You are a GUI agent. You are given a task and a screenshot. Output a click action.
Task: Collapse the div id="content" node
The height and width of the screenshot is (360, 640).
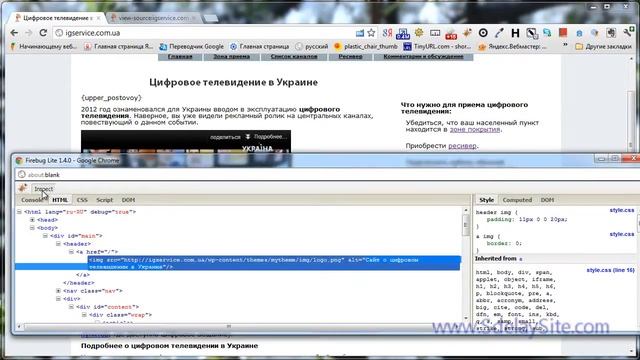click(71, 307)
